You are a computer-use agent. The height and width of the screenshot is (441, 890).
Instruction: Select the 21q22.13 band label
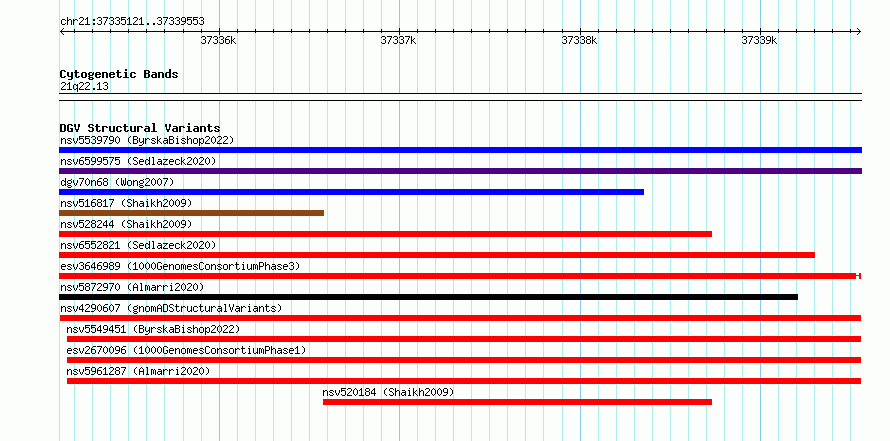tap(84, 87)
